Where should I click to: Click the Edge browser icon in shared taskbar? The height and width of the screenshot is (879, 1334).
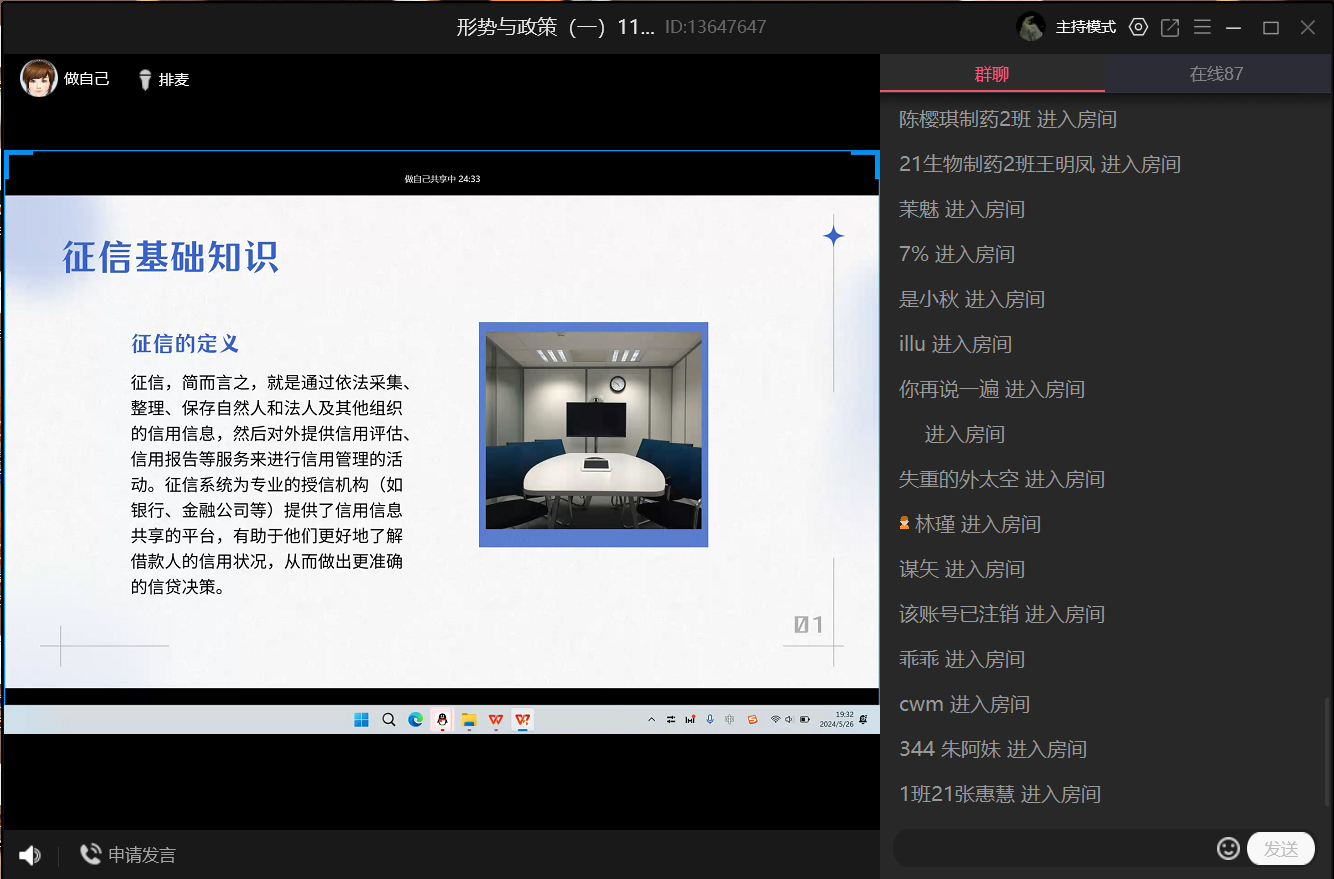point(415,719)
